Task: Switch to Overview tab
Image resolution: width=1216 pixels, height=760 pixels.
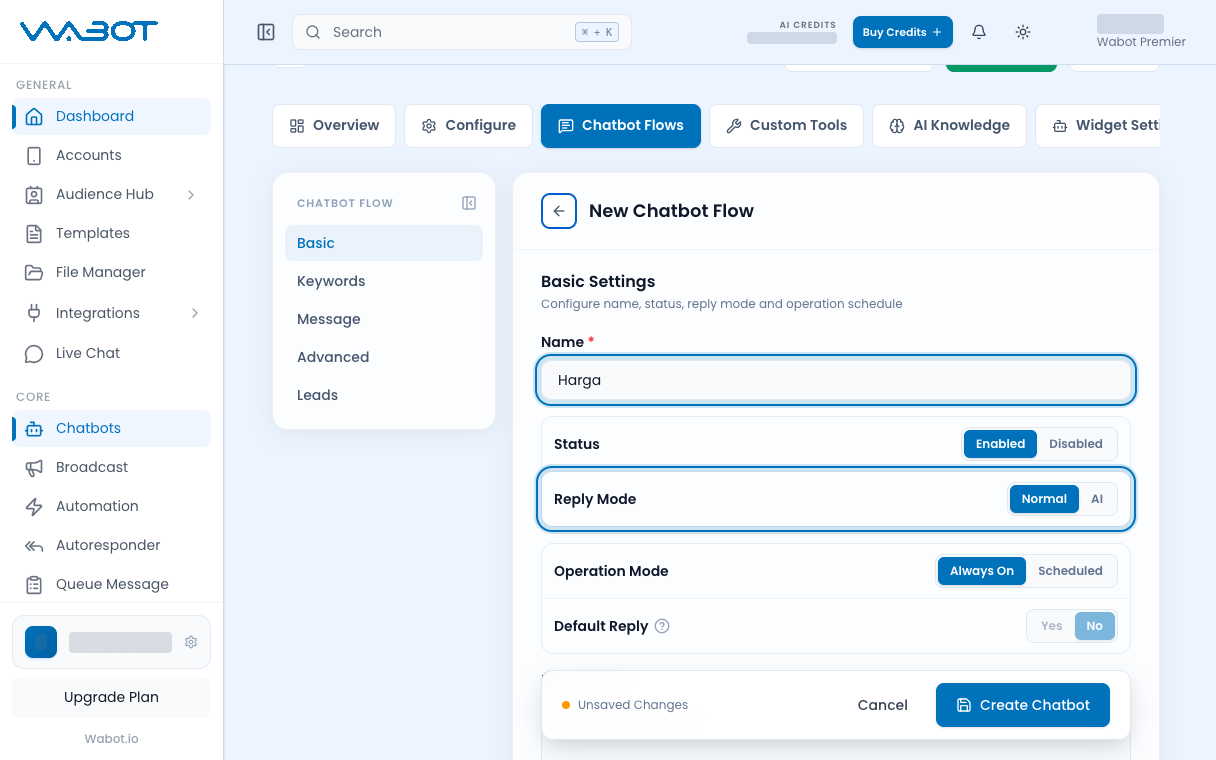Action: (x=334, y=126)
